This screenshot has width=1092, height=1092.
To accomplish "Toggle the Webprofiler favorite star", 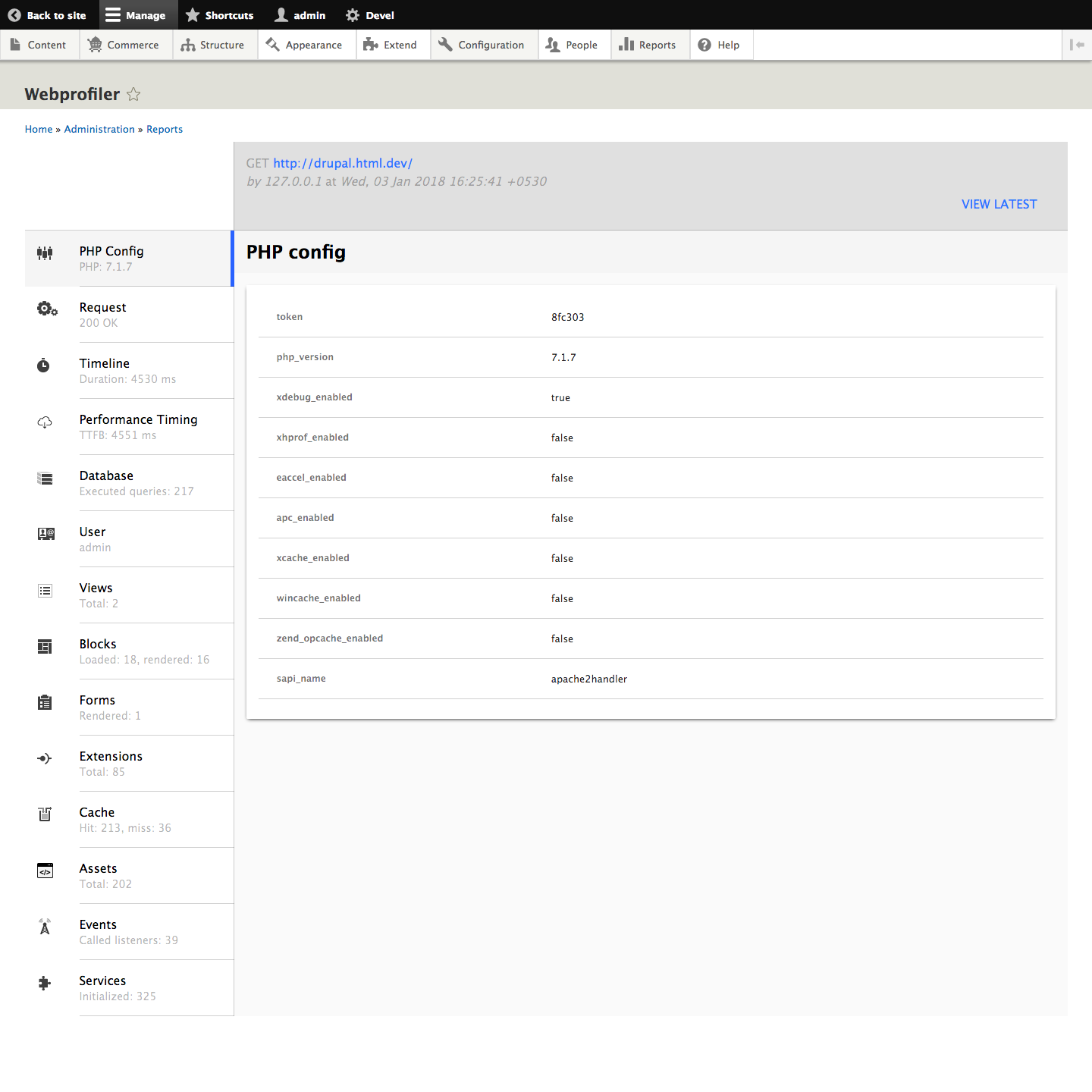I will pyautogui.click(x=133, y=94).
